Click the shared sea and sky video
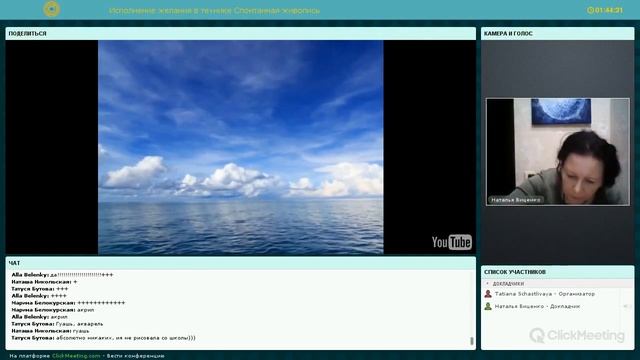Image resolution: width=640 pixels, height=360 pixels. pos(240,147)
